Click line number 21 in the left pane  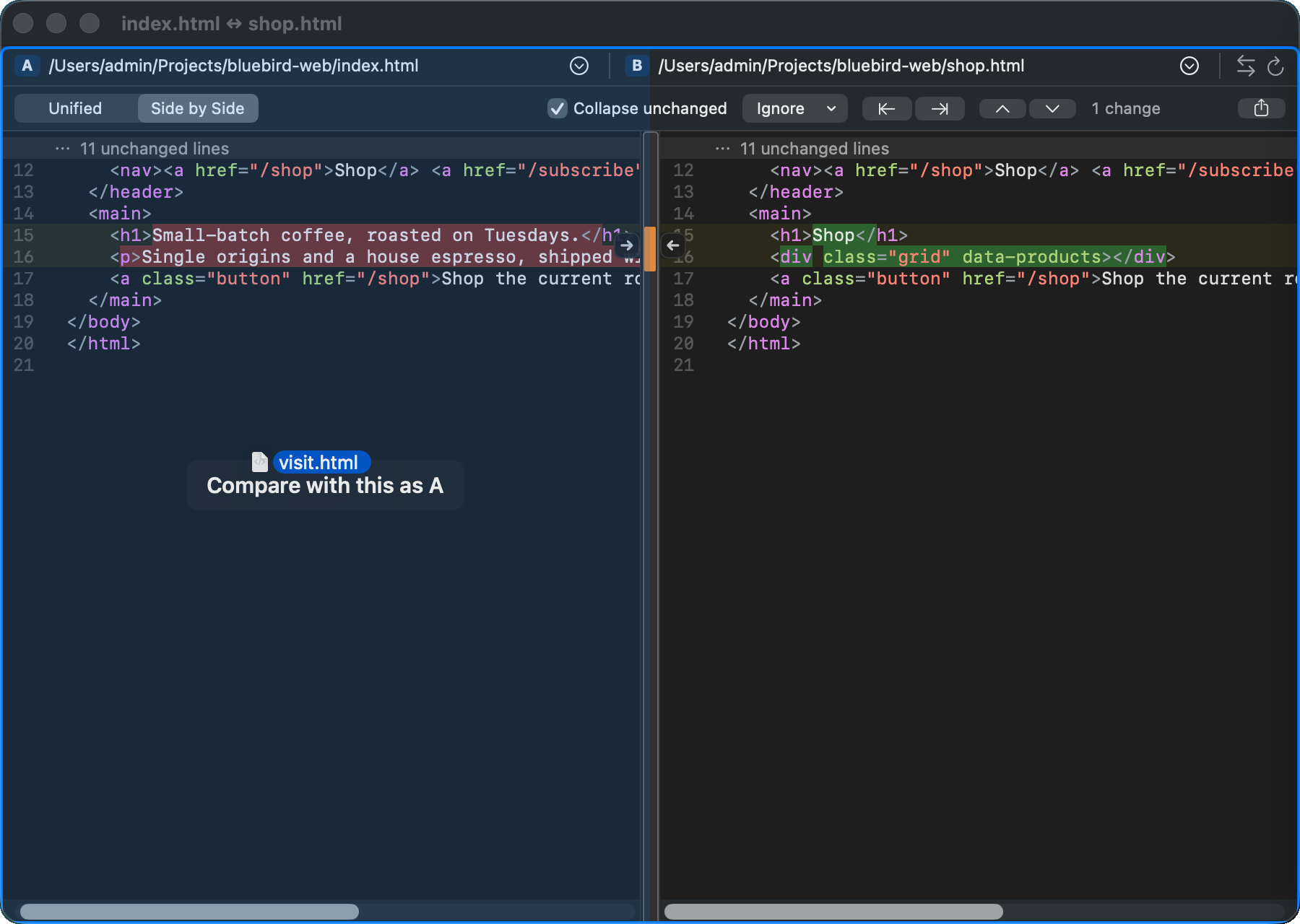[24, 365]
